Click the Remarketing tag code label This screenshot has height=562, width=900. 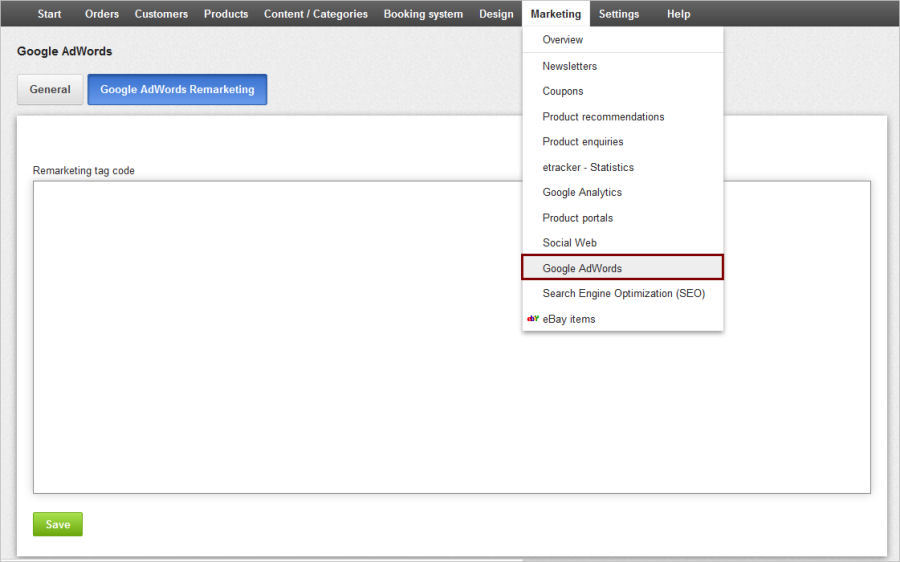84,170
